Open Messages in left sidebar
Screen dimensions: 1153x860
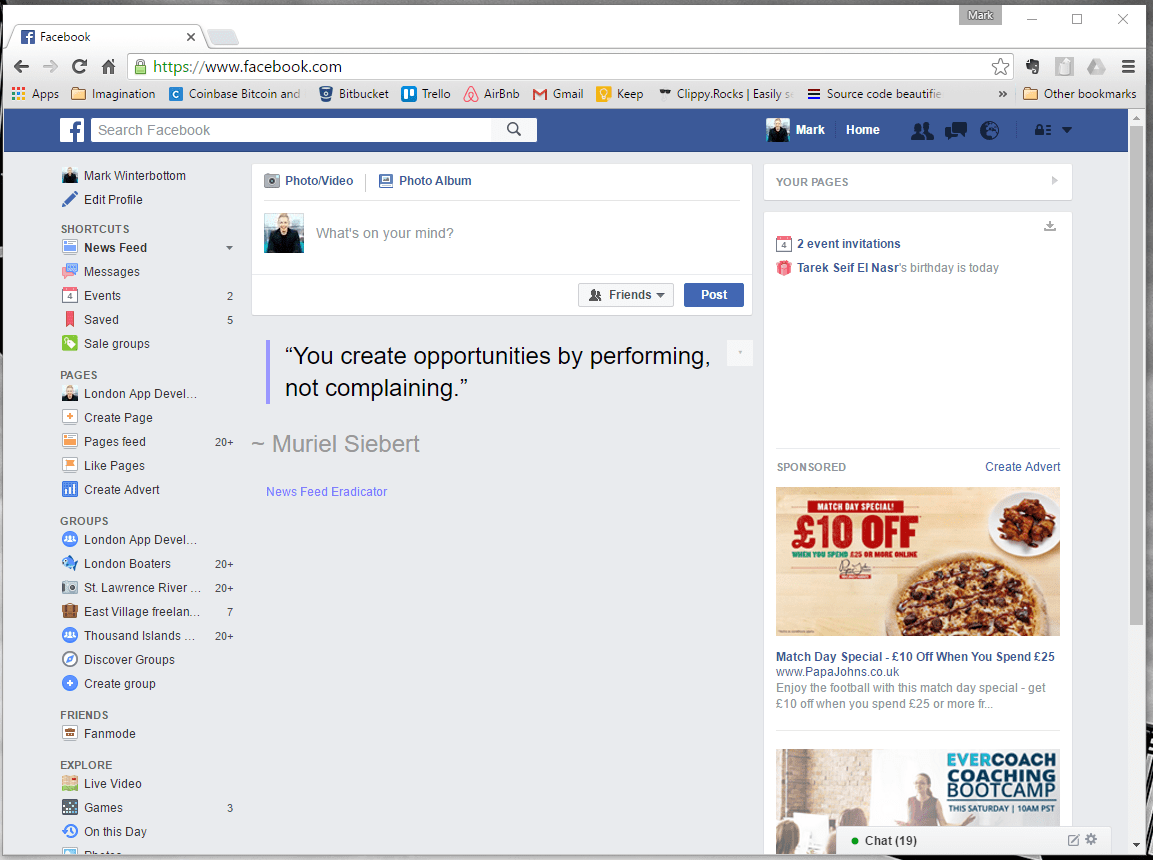pos(112,272)
